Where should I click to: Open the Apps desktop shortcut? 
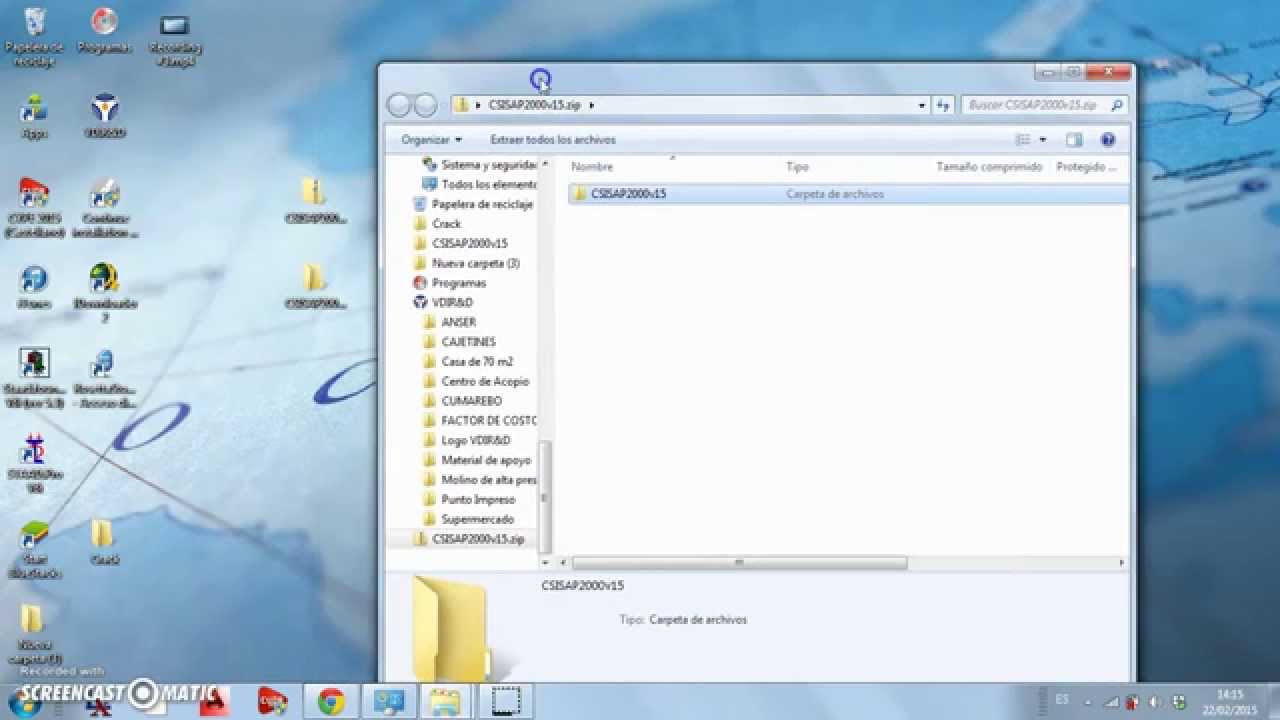(x=34, y=115)
